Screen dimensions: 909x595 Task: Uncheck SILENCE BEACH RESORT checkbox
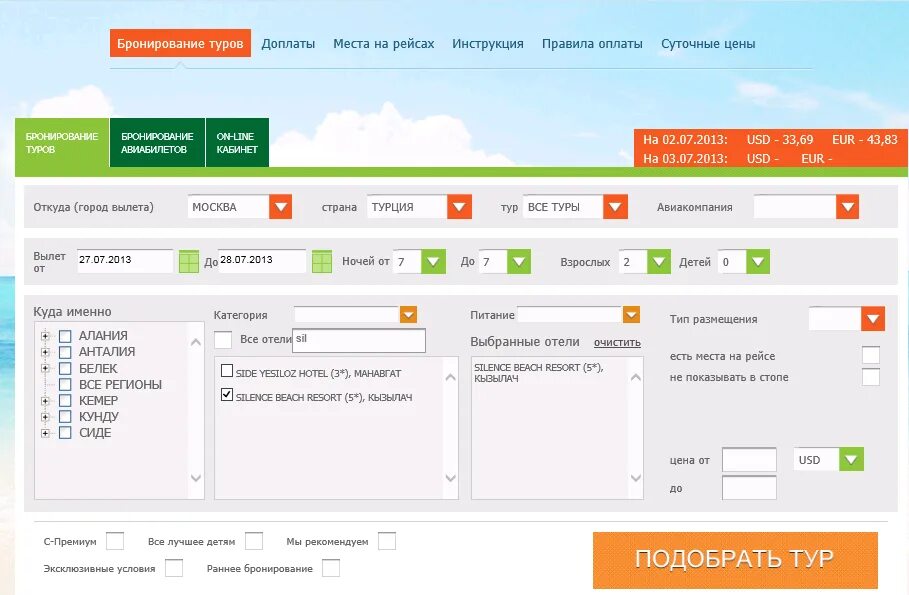point(227,394)
